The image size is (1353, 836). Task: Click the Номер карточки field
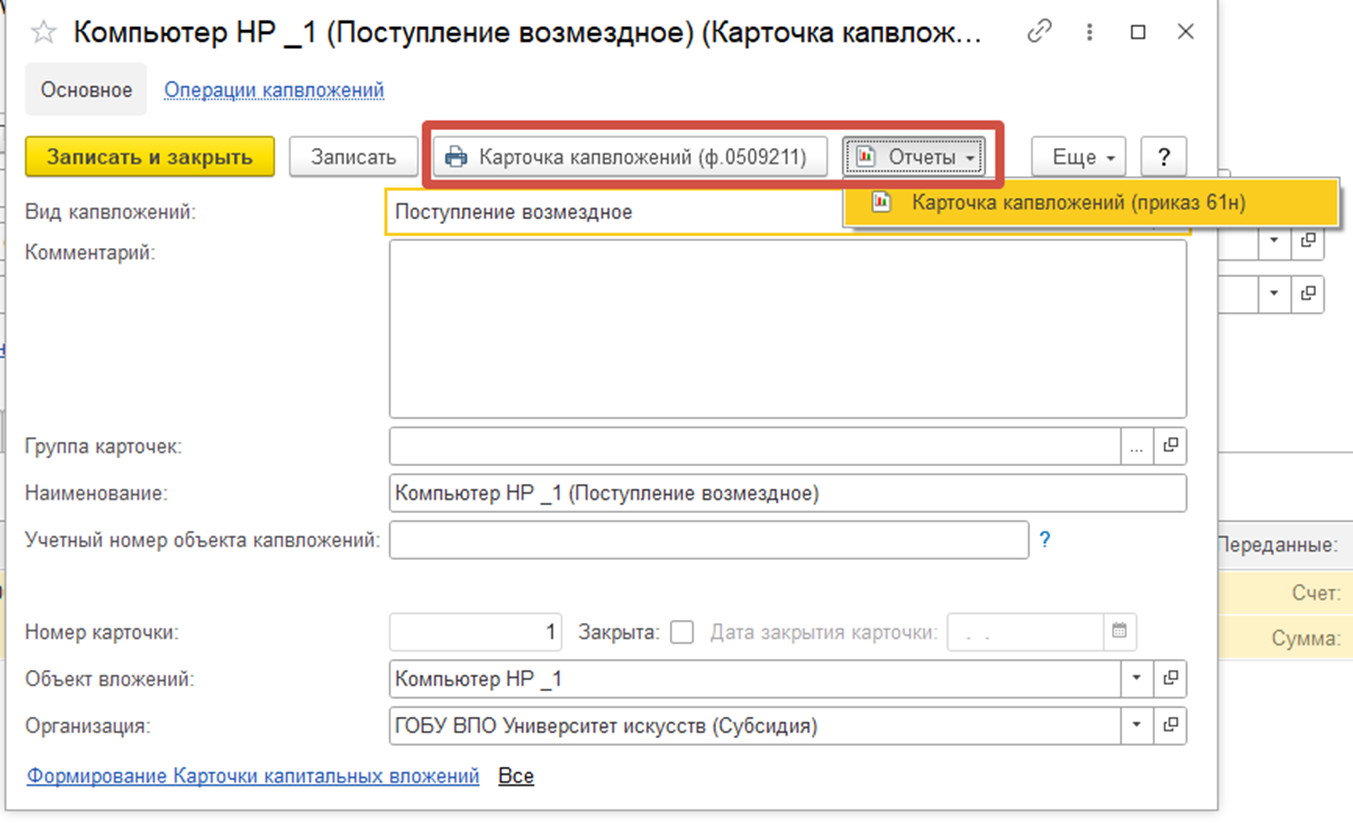[476, 632]
